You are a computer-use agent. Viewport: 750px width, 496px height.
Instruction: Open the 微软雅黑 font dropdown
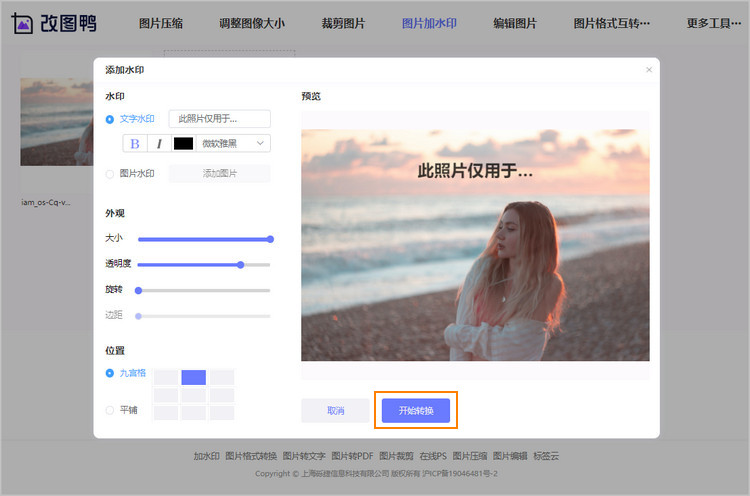click(233, 143)
